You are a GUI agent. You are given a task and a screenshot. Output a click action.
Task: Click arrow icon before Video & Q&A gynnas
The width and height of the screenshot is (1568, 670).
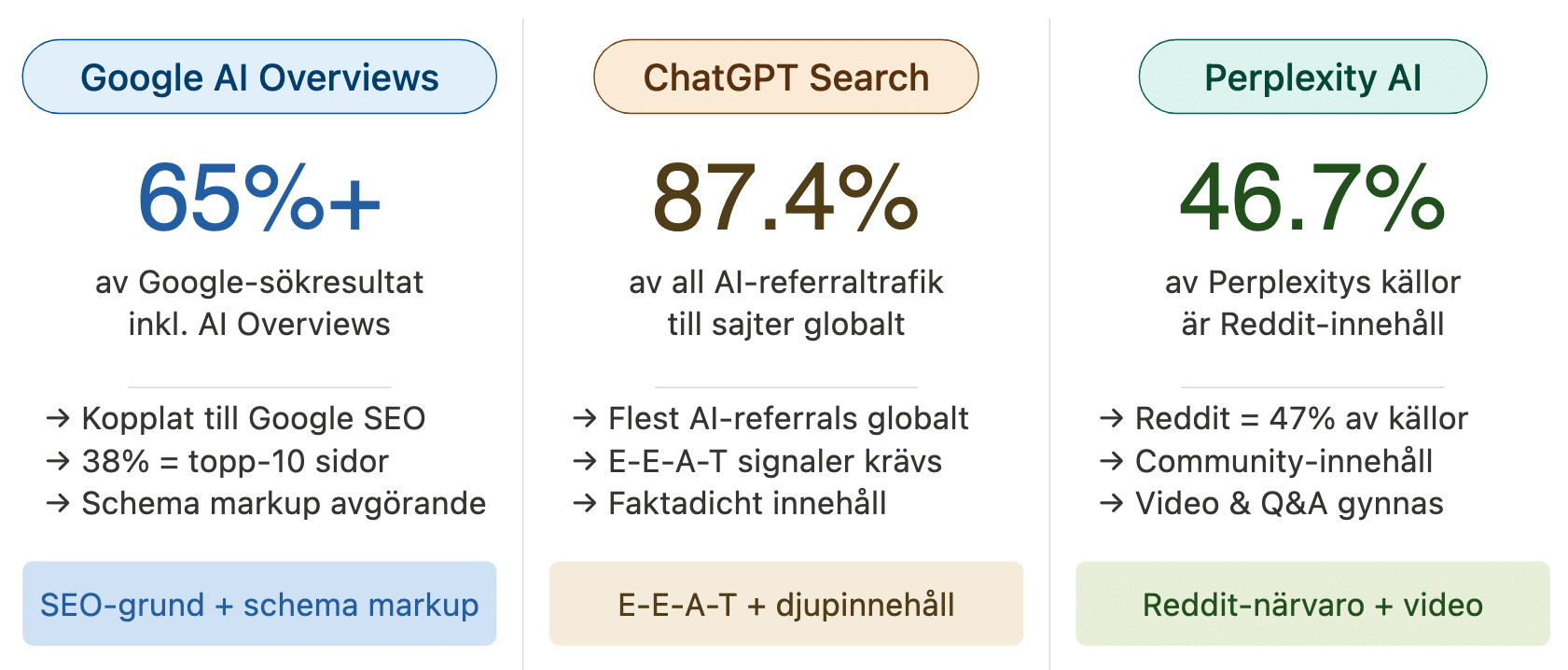(x=1112, y=504)
